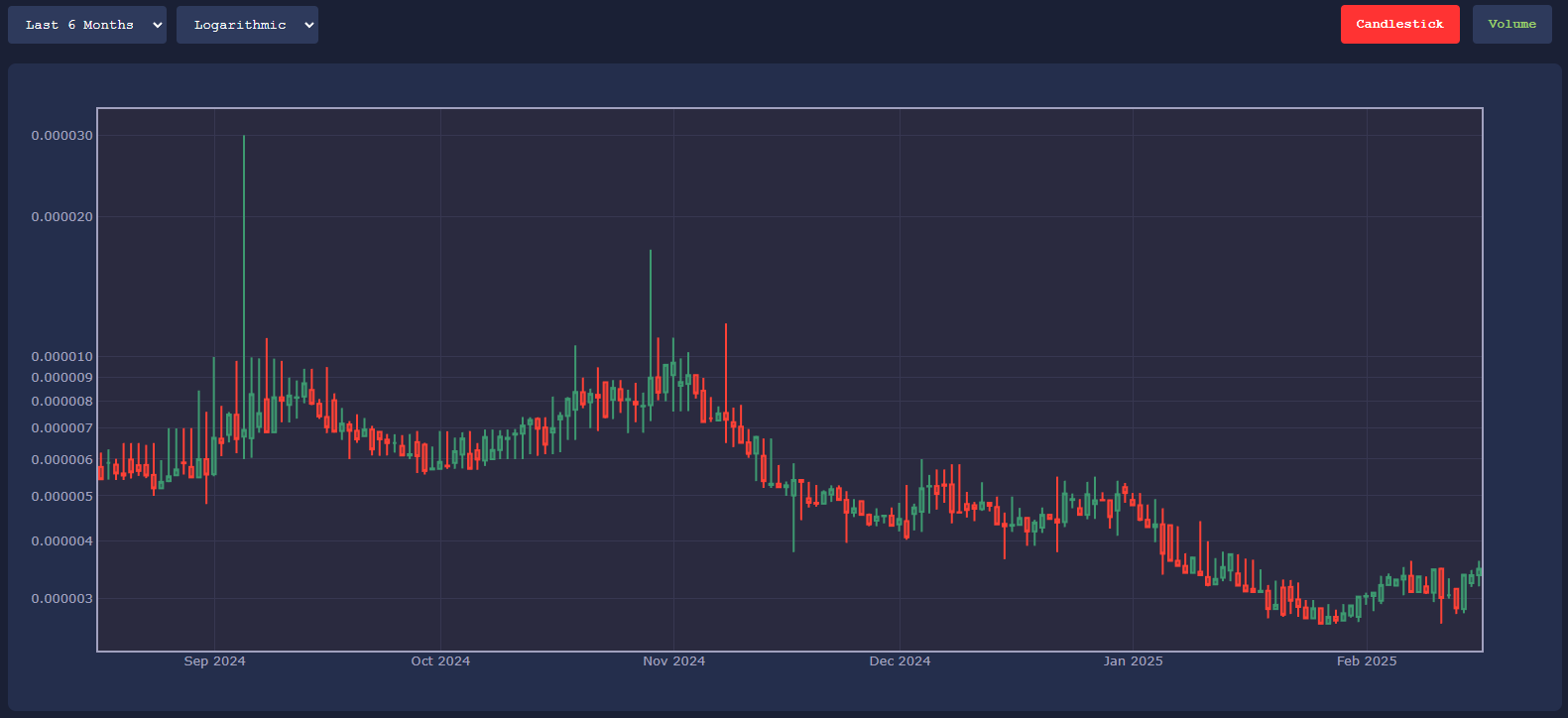Click the 0.000003 y-axis label
The image size is (1568, 718).
click(x=62, y=599)
